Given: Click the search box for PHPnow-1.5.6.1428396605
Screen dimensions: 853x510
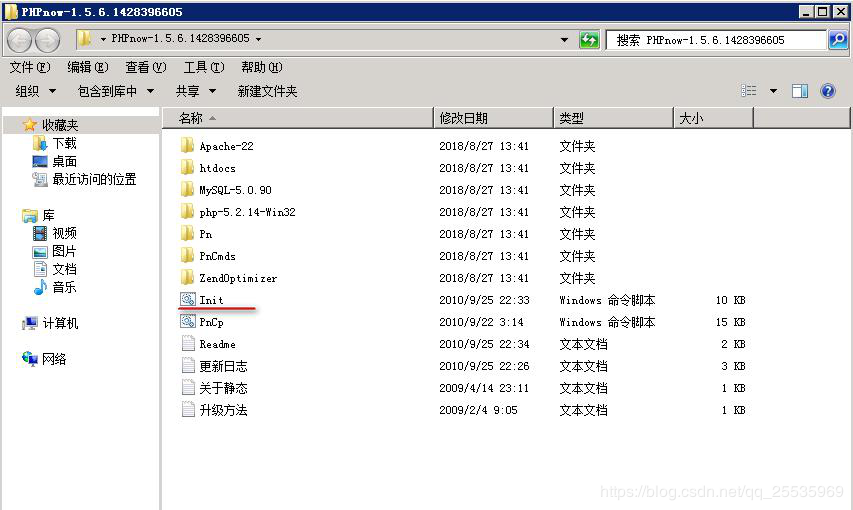Looking at the screenshot, I should [716, 40].
